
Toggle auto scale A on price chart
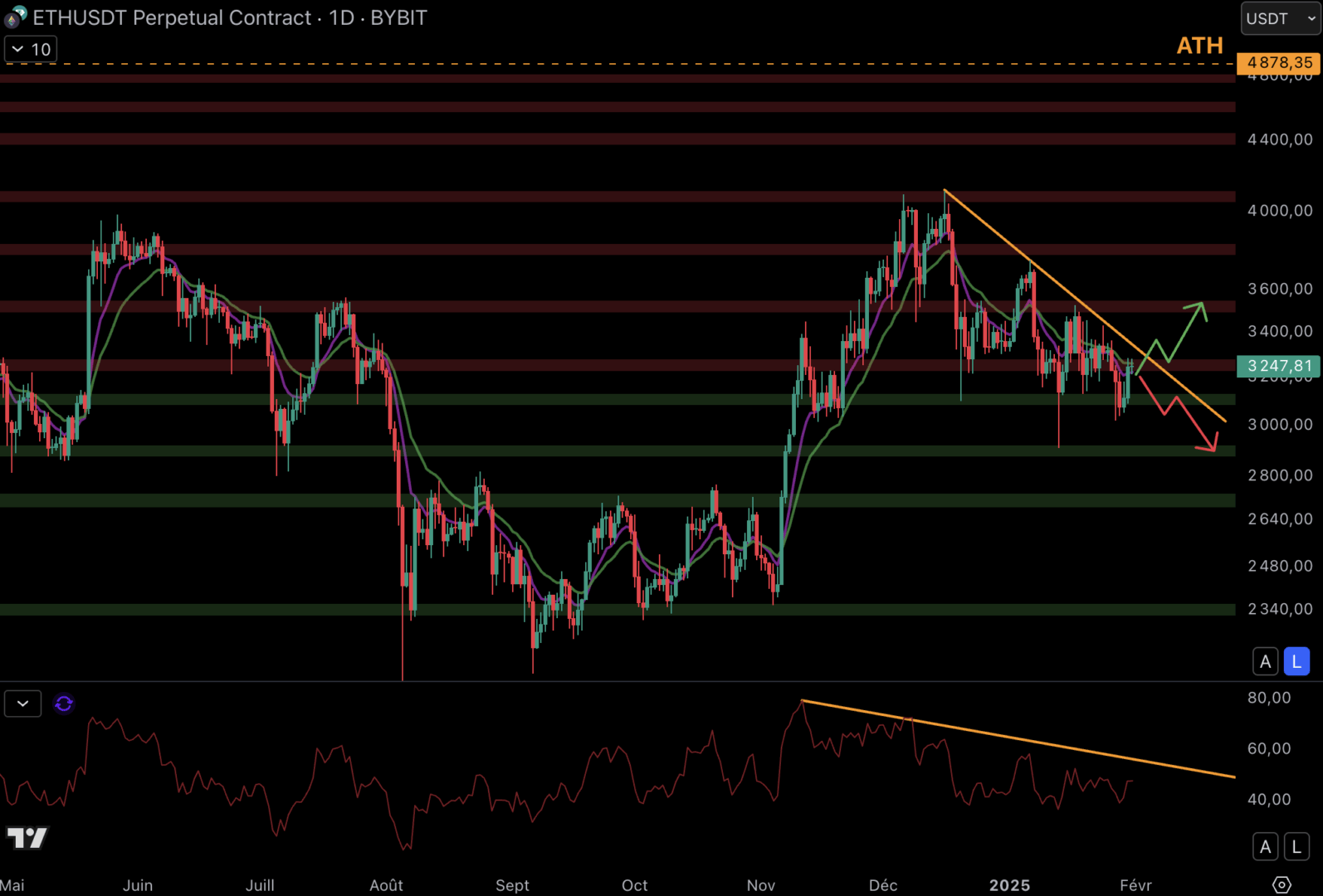point(1265,661)
